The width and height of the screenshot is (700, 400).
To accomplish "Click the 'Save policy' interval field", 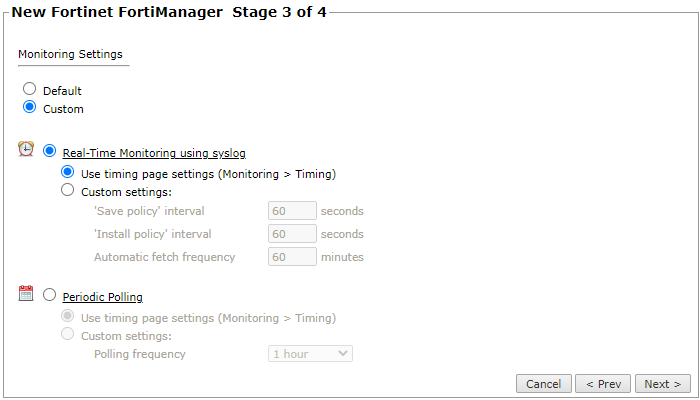I will 292,211.
